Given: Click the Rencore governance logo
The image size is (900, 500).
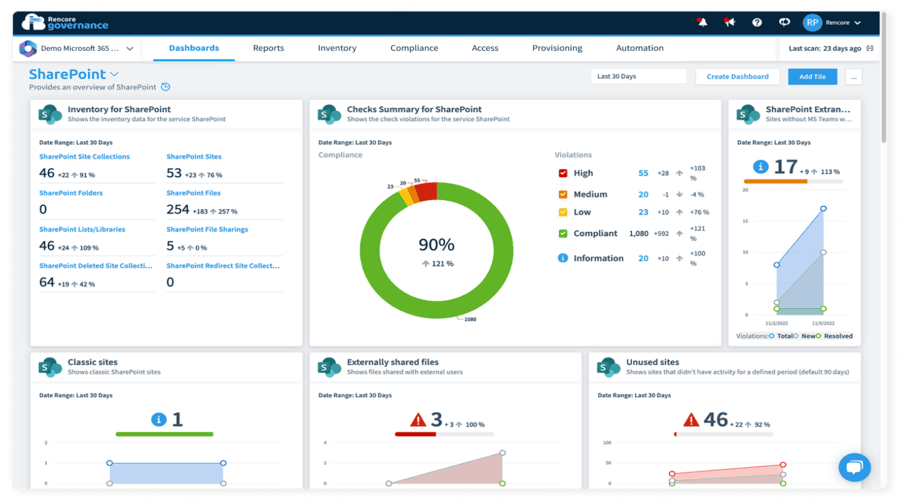Looking at the screenshot, I should [x=65, y=22].
